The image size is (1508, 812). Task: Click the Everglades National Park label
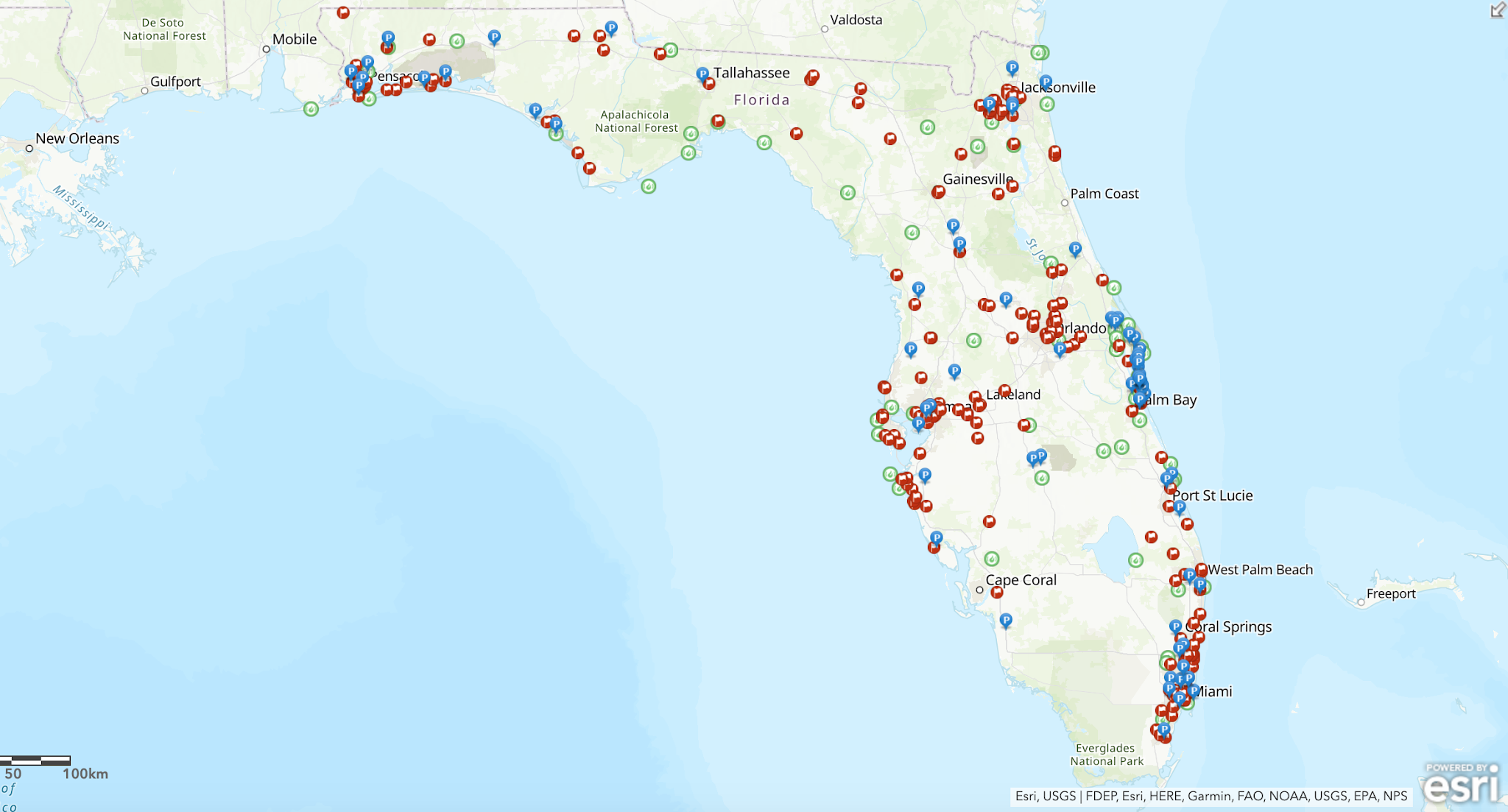click(x=1107, y=755)
